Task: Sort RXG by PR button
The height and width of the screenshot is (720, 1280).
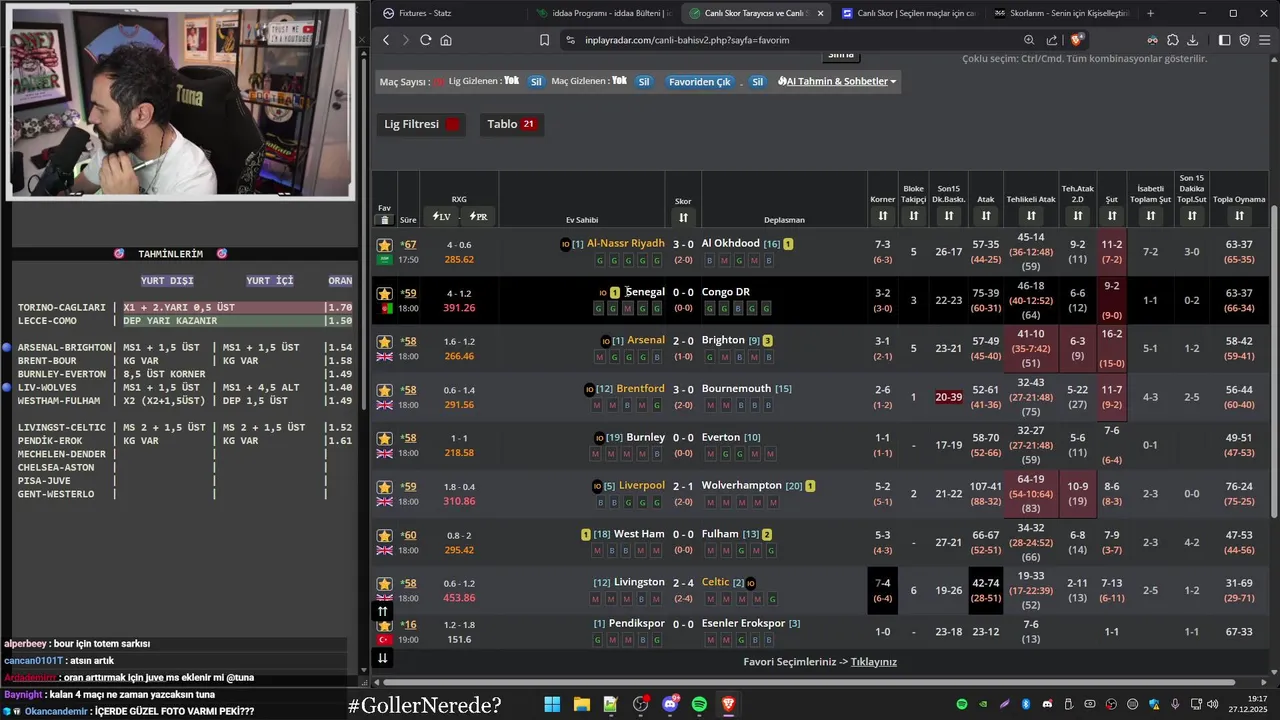Action: 478,216
